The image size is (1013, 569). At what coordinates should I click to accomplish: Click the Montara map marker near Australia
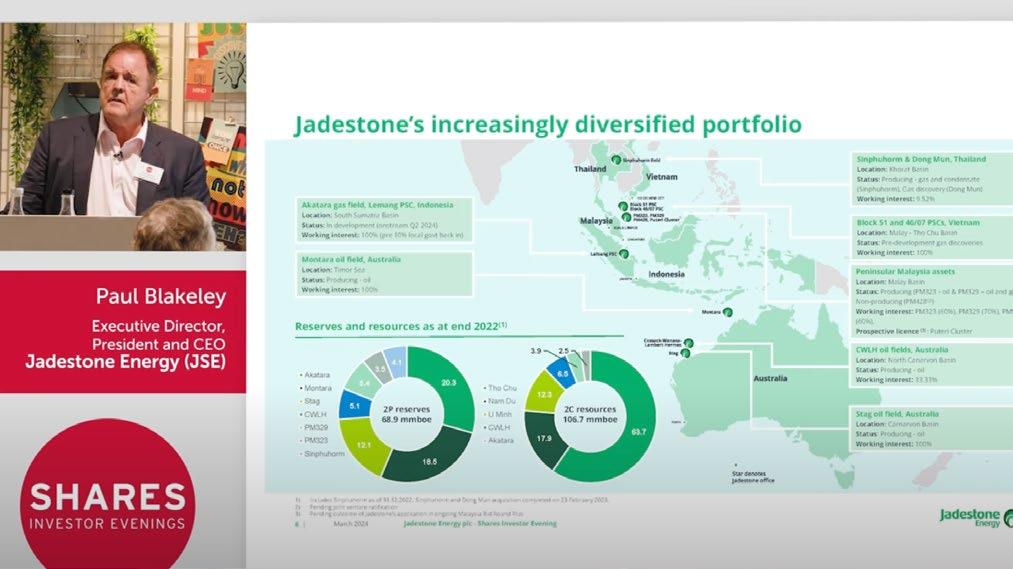(x=727, y=312)
